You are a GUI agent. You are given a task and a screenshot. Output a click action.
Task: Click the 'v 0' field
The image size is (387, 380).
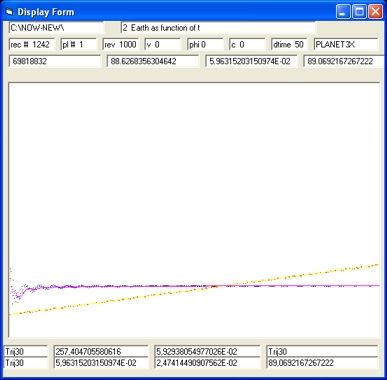(x=163, y=44)
